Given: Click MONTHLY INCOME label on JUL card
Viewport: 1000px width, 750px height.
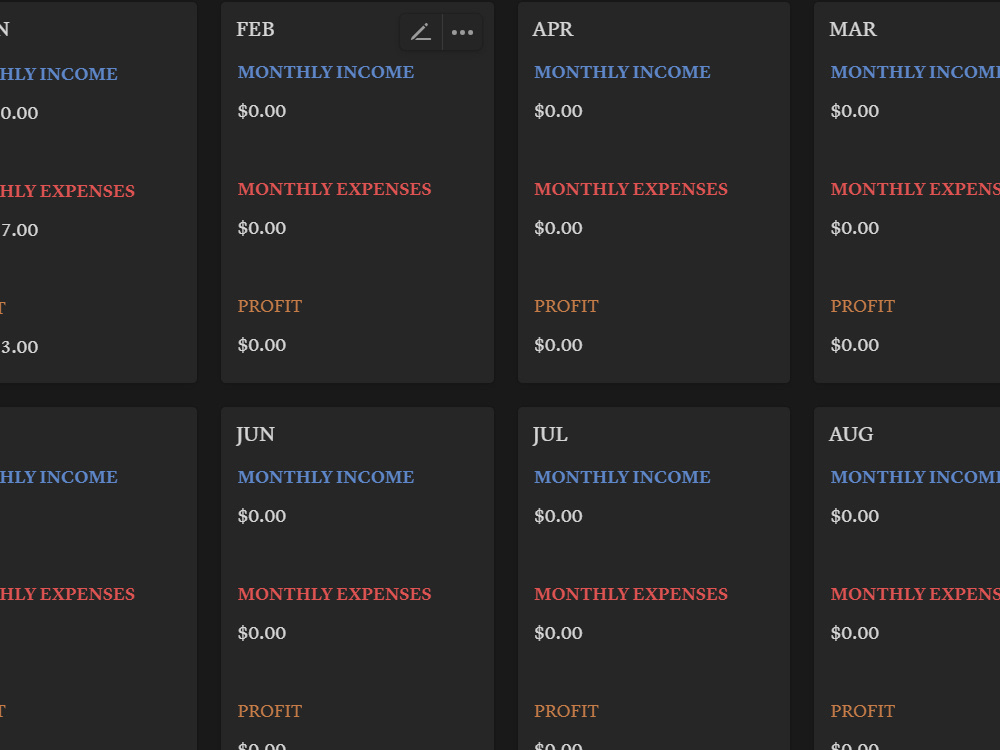Looking at the screenshot, I should click(622, 477).
